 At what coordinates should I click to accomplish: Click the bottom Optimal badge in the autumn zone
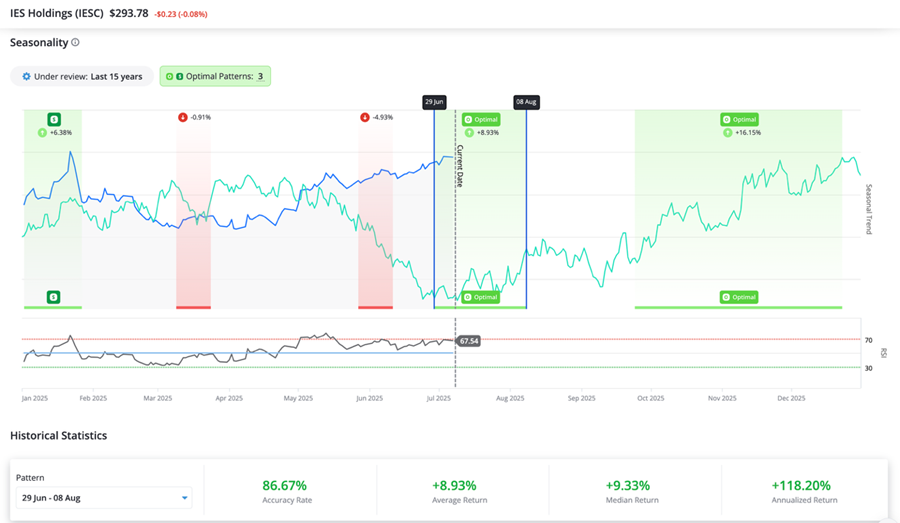(739, 297)
